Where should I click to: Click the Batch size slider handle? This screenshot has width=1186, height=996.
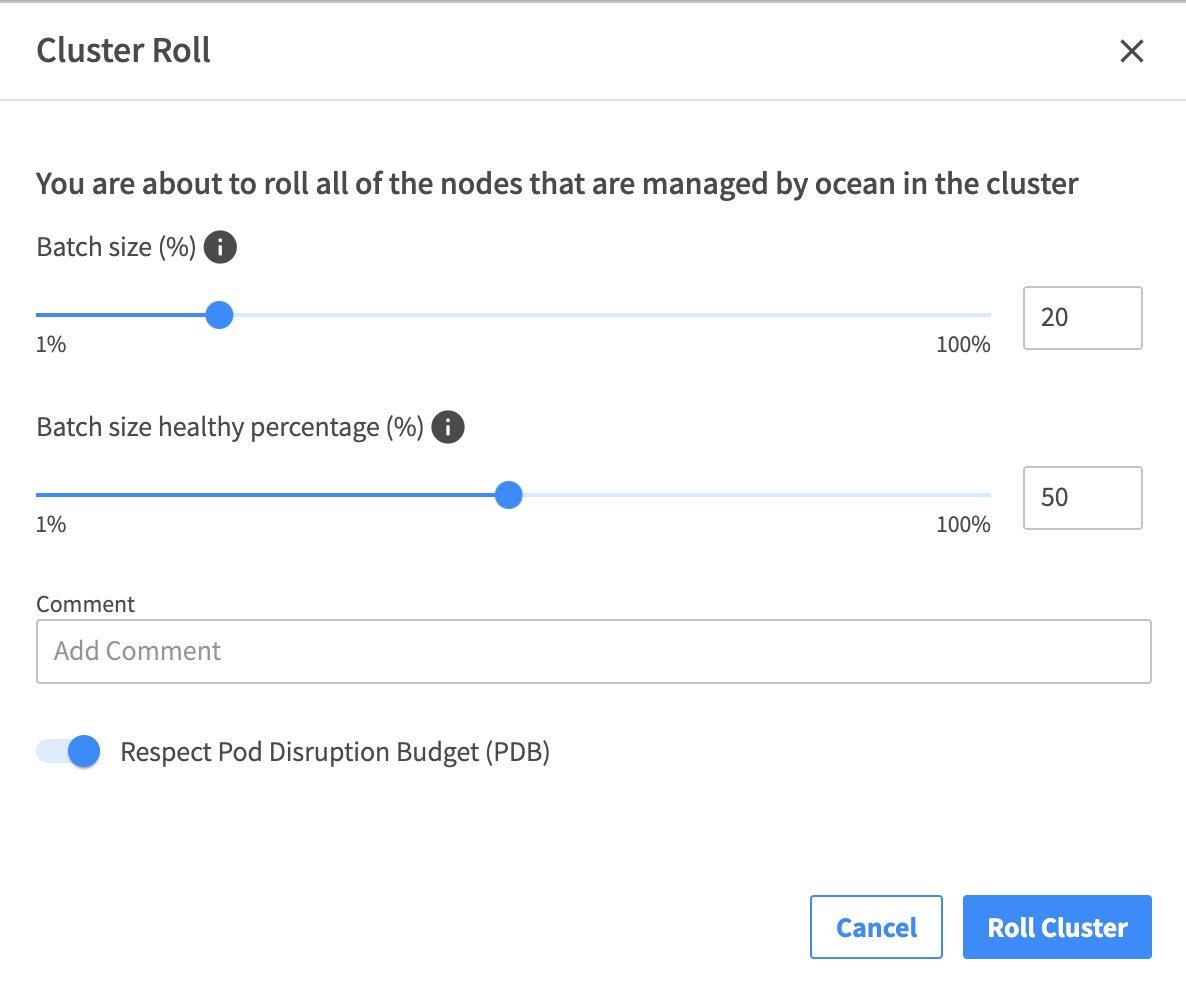(x=219, y=316)
